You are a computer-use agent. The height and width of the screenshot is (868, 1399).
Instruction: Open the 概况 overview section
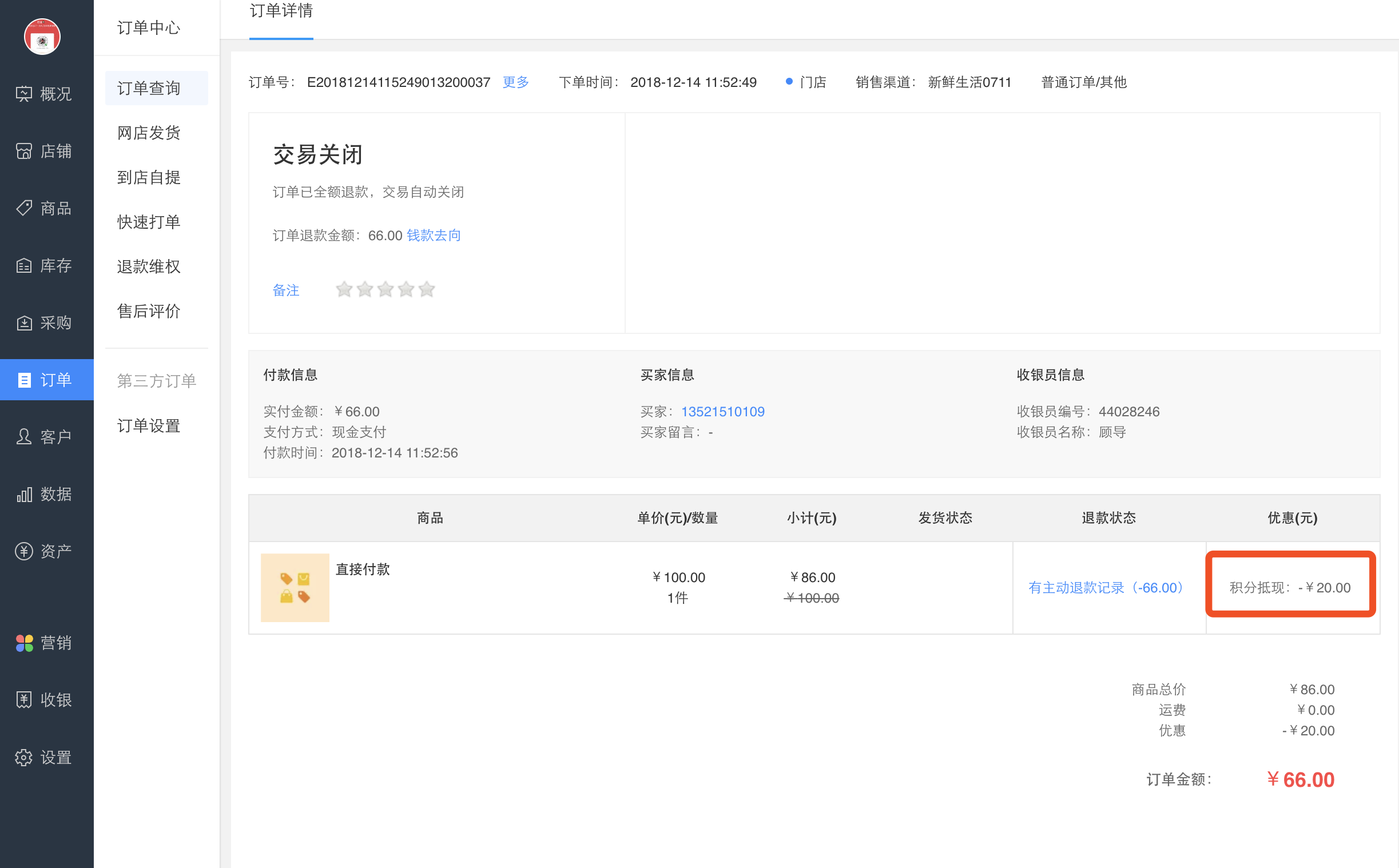[x=46, y=94]
